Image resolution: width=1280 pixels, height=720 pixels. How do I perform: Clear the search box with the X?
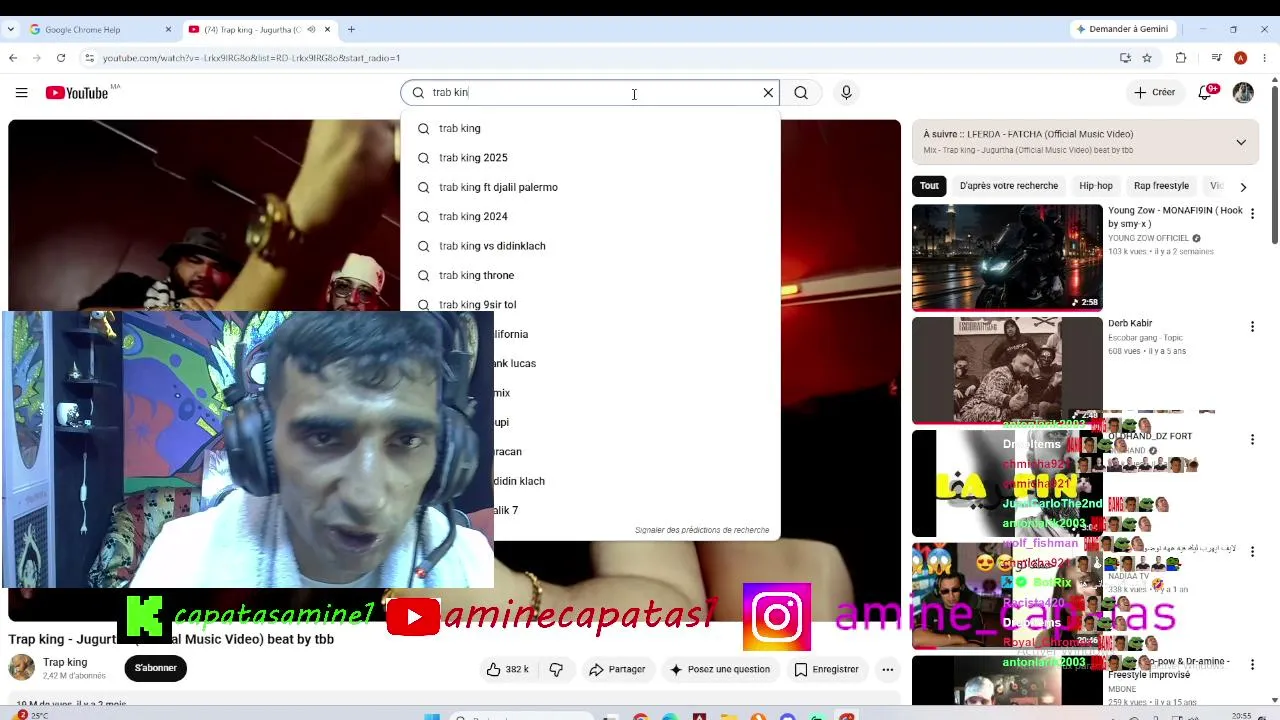[x=768, y=93]
